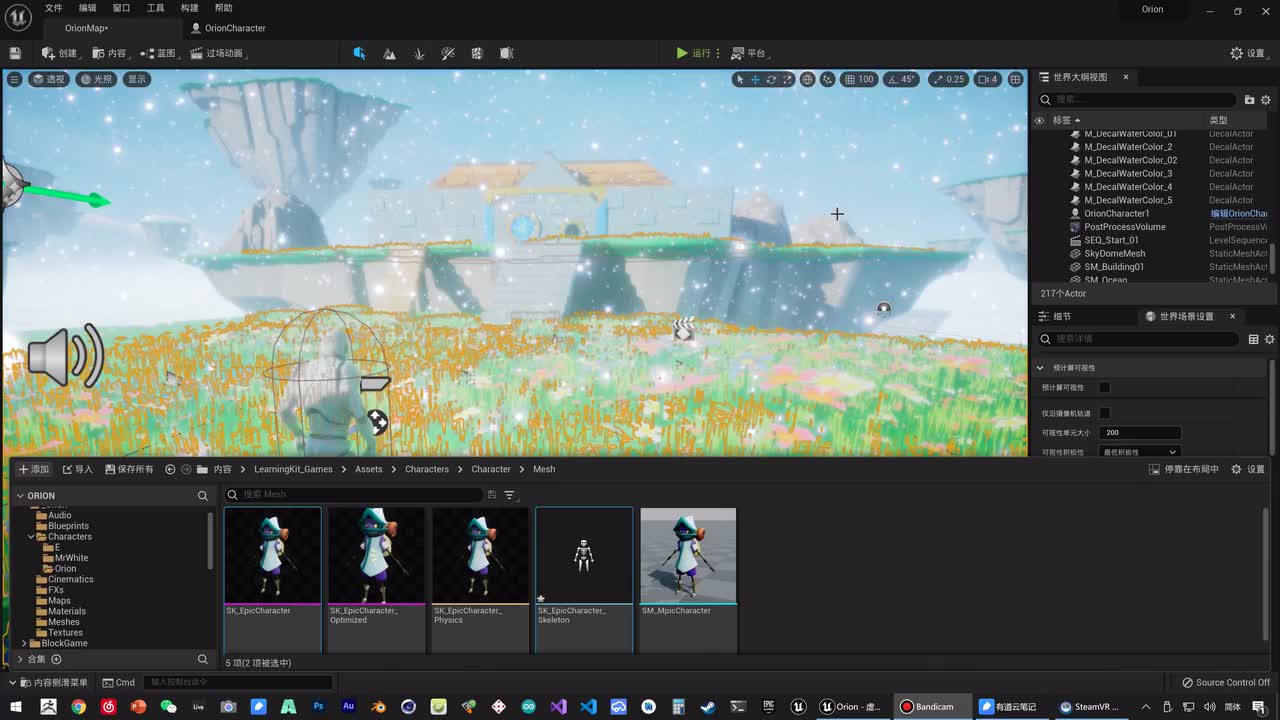
Task: Save the current level with the disk icon
Action: [x=15, y=53]
